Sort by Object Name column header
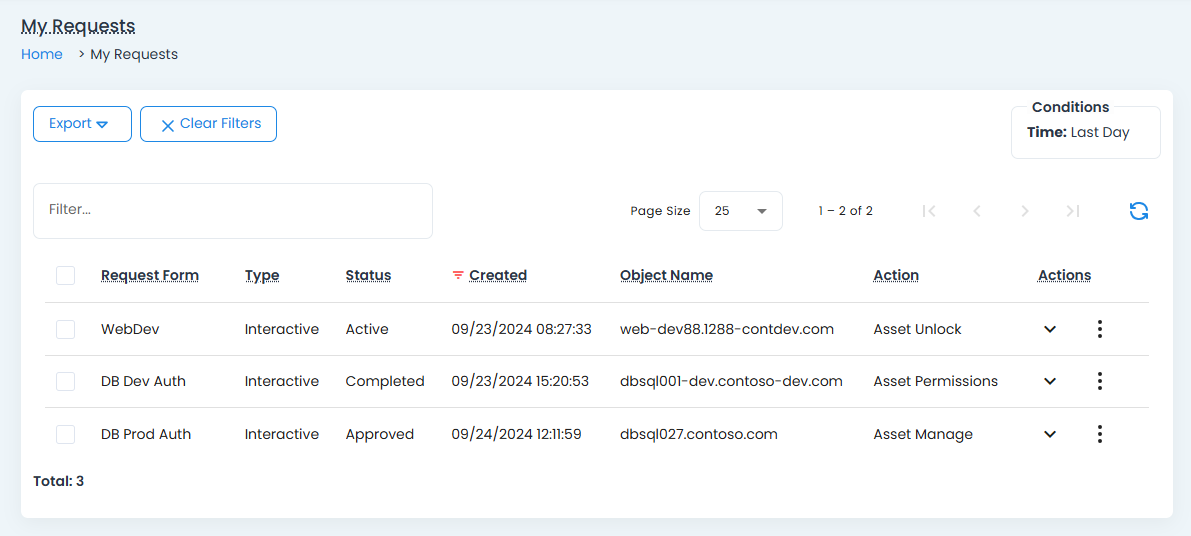Image resolution: width=1191 pixels, height=536 pixels. pos(666,275)
